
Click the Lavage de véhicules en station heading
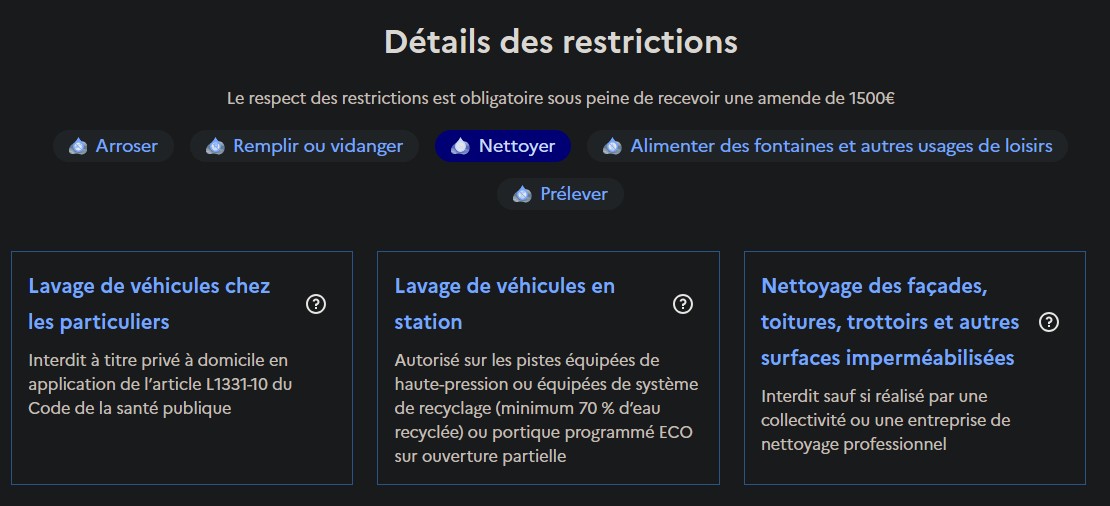click(x=505, y=304)
